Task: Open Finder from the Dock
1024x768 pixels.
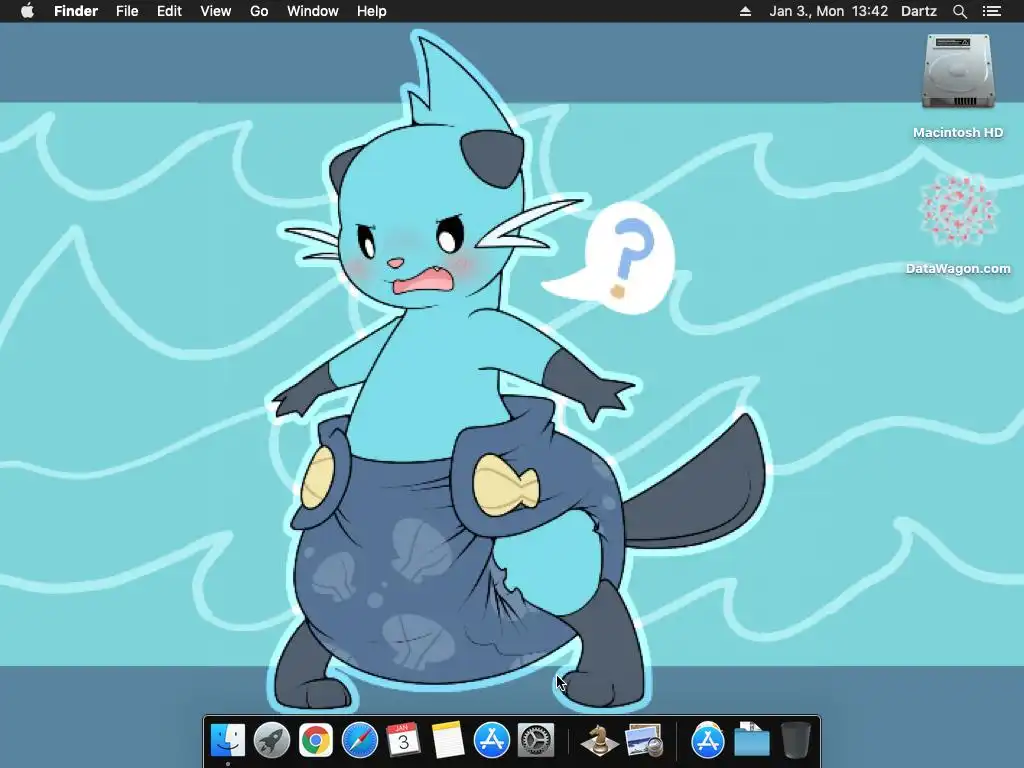Action: 228,740
